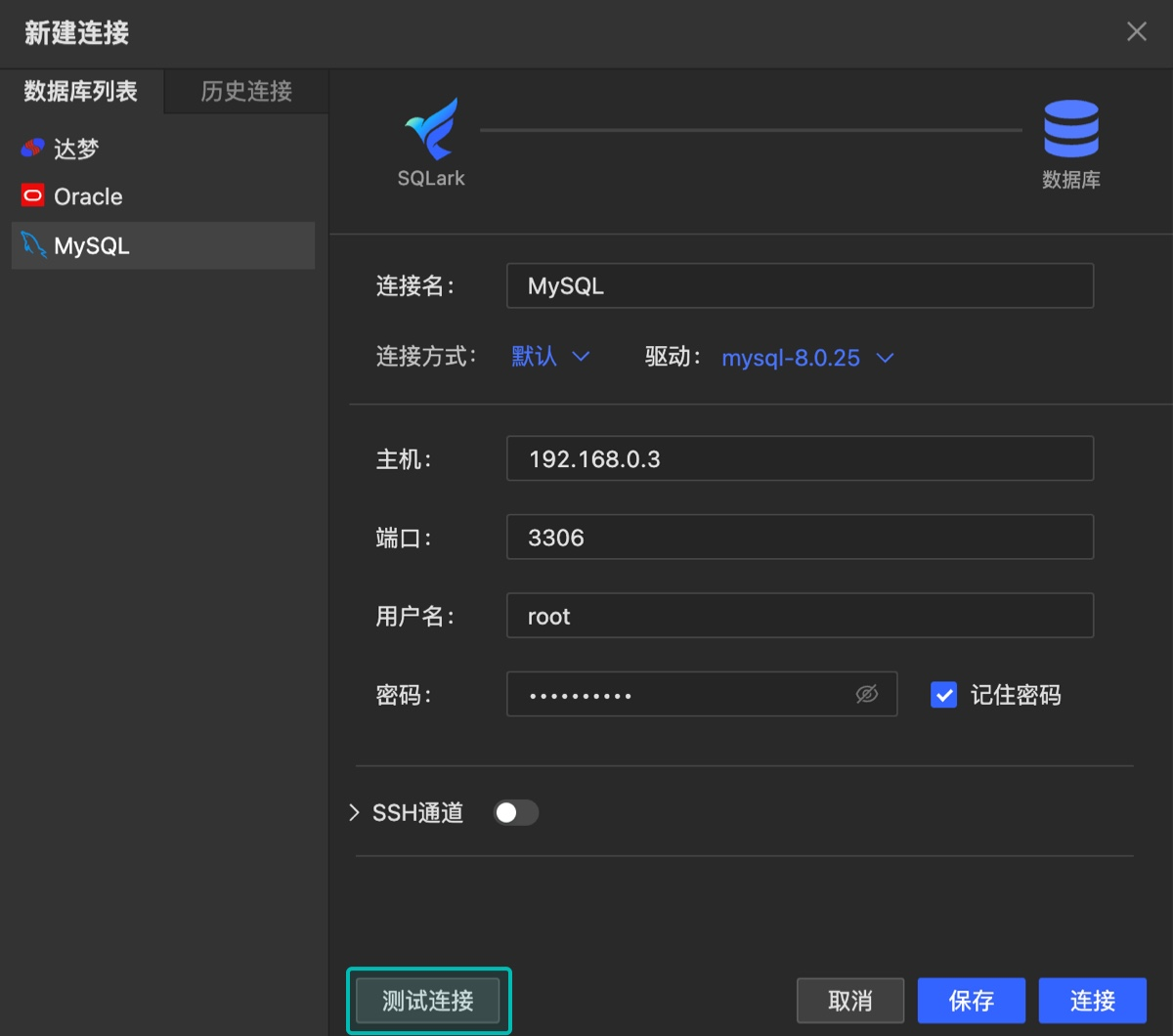The width and height of the screenshot is (1173, 1036).
Task: Click the MySQL dolphin icon
Action: click(33, 245)
